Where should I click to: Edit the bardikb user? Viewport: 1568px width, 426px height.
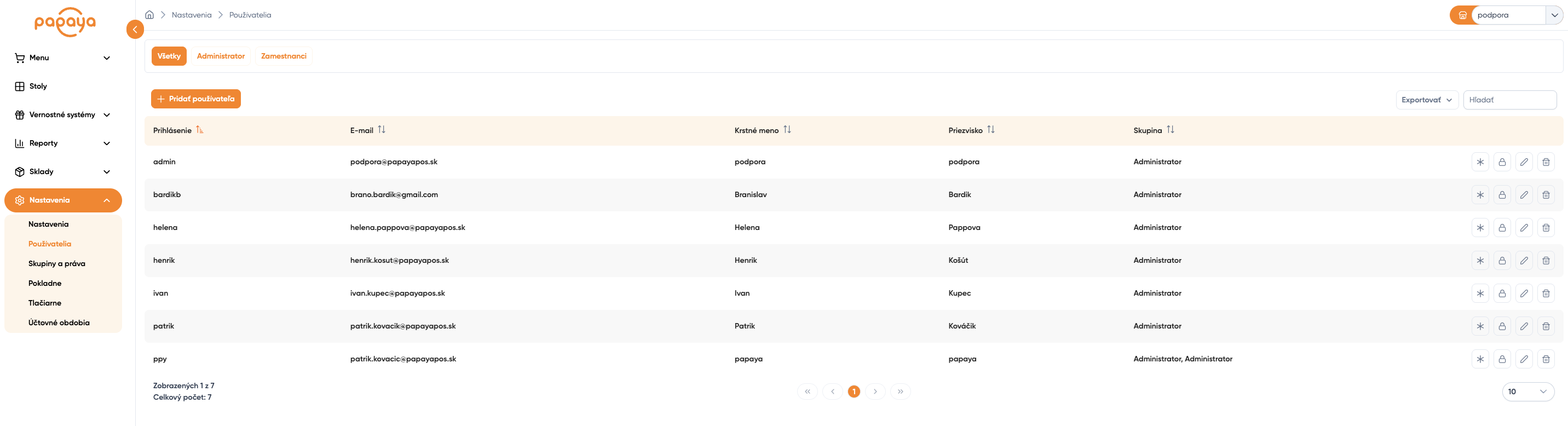tap(1524, 195)
